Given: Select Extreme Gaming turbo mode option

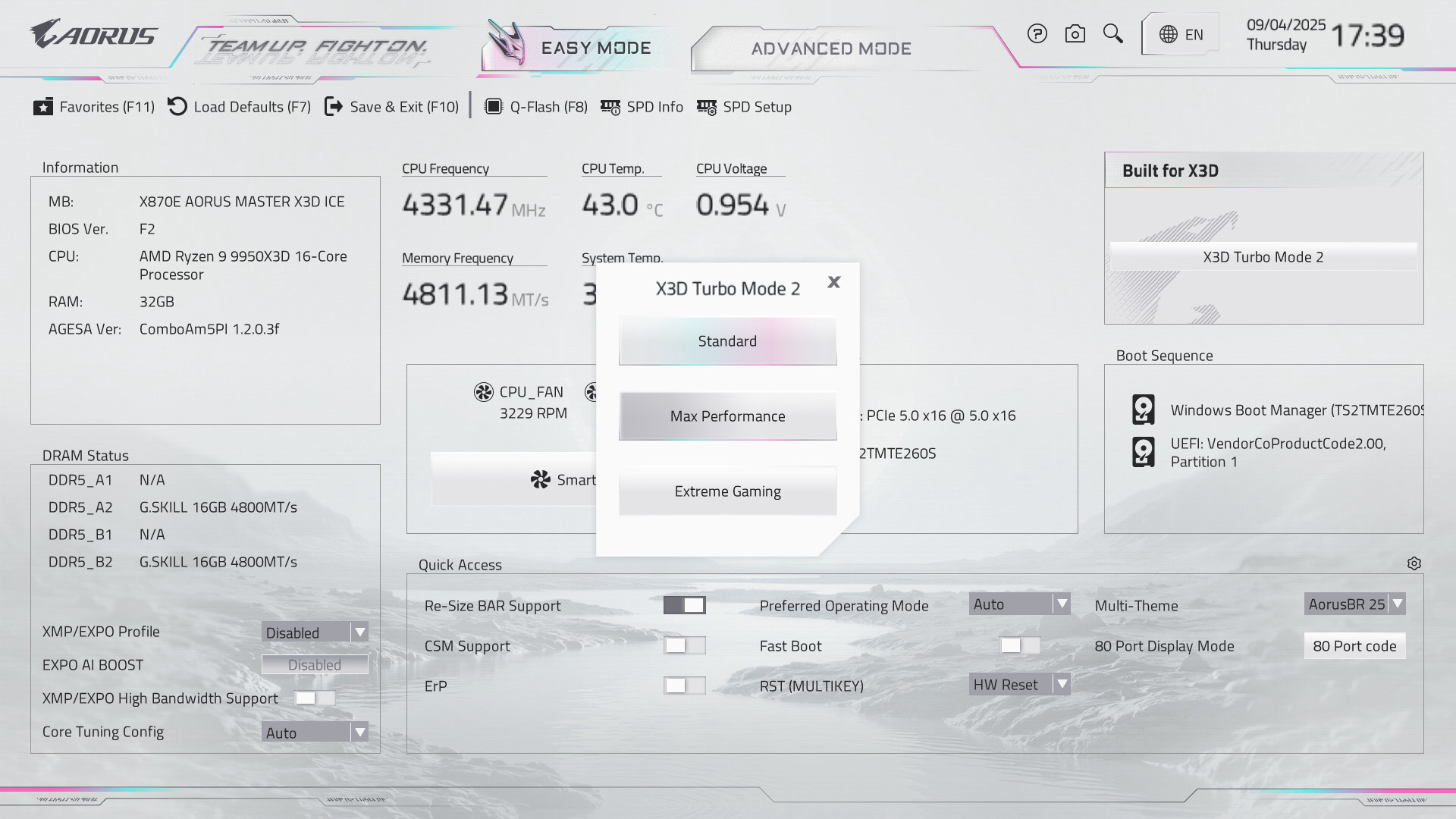Looking at the screenshot, I should 728,491.
